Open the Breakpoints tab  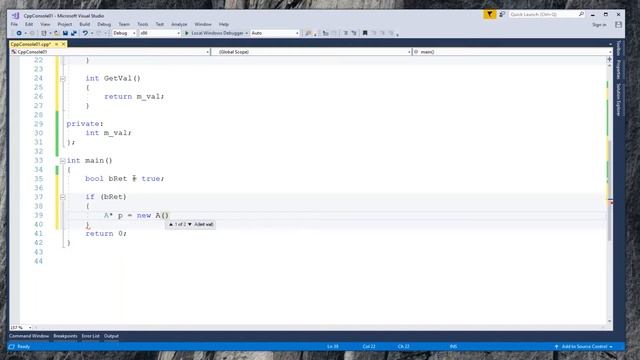click(x=65, y=336)
